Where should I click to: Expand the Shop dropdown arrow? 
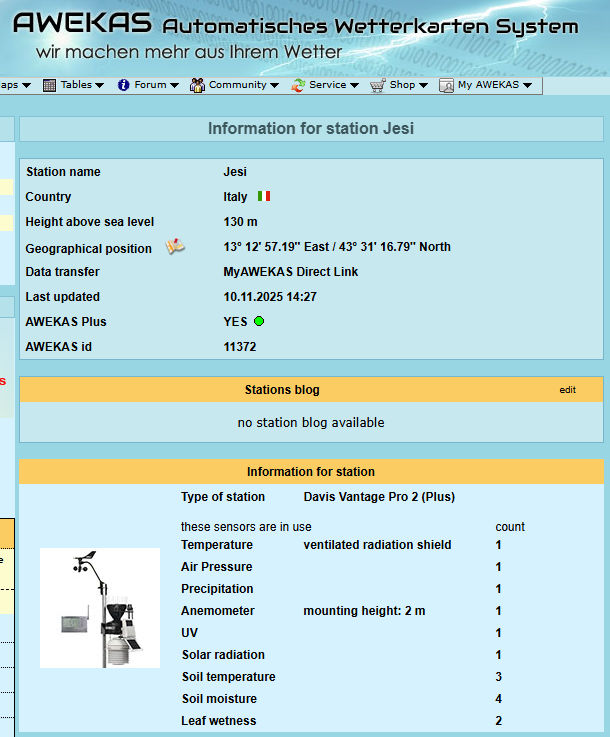423,85
